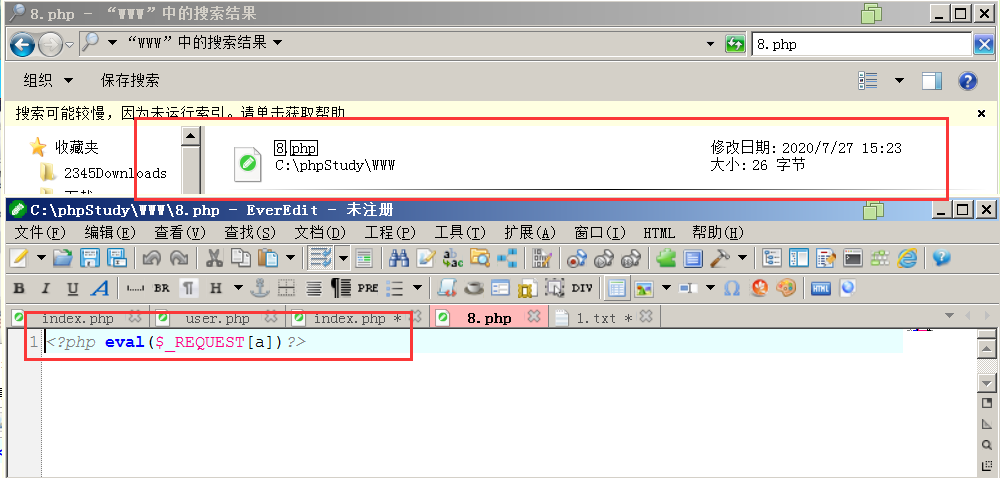
Task: Insert preformatted text with the PRE icon
Action: (x=367, y=288)
